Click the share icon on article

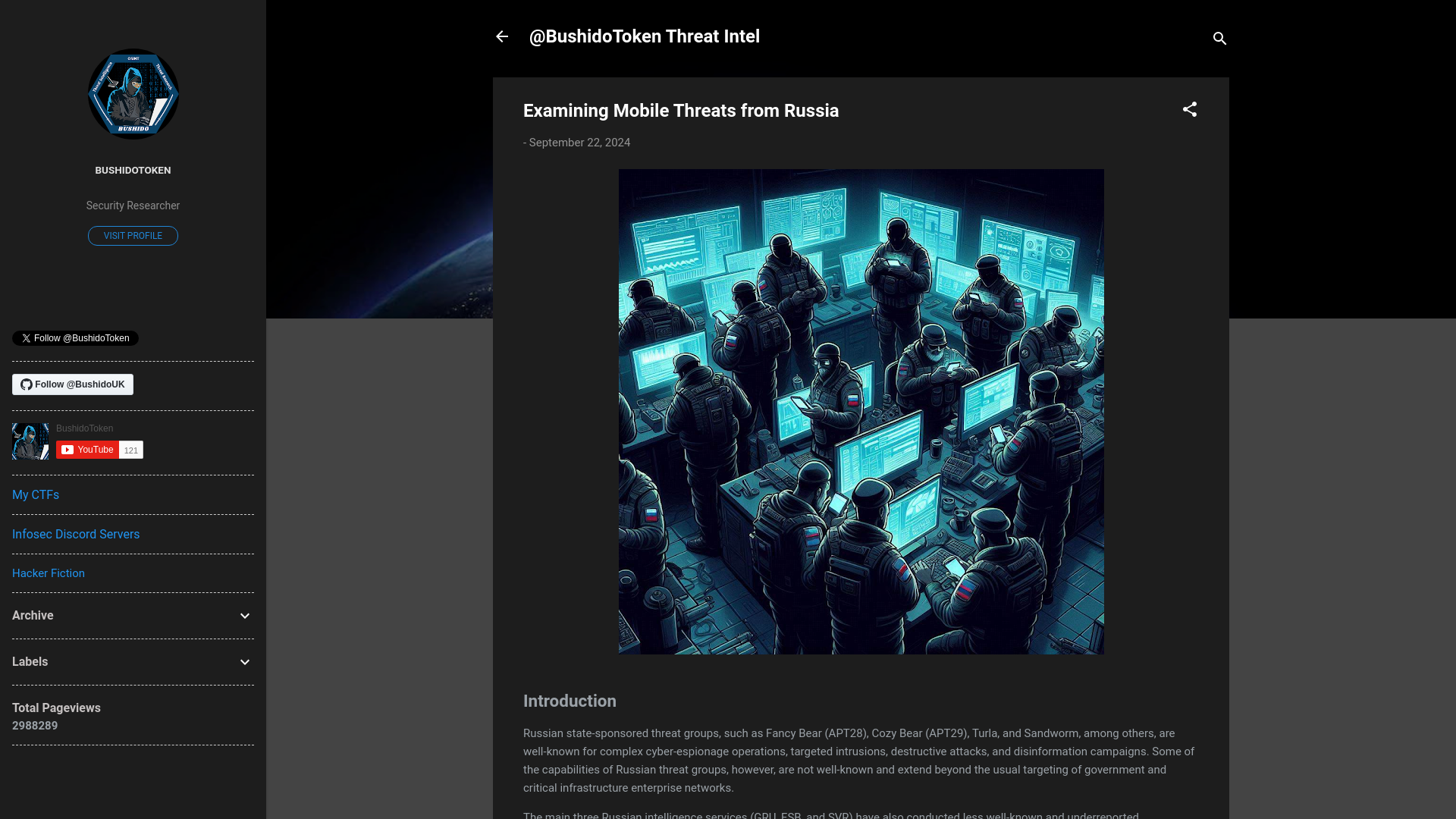pos(1189,109)
